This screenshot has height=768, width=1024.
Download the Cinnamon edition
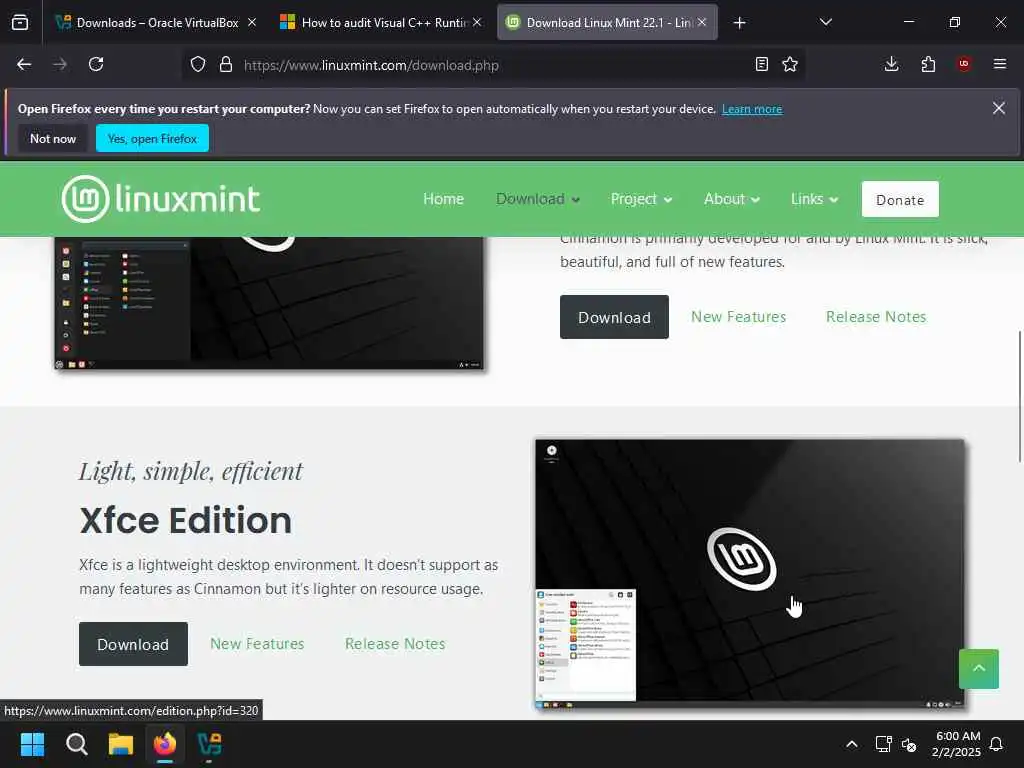[x=614, y=317]
